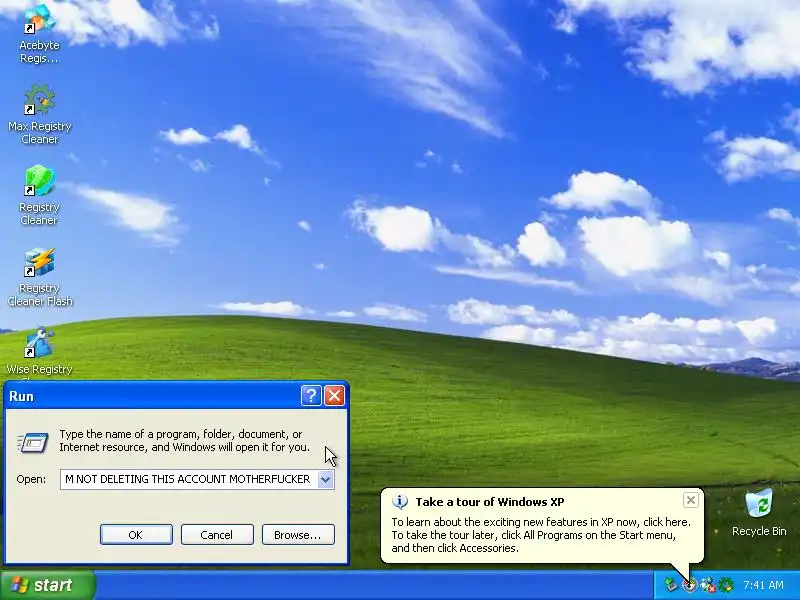
Task: Select the Registry Cleaner Flash desktop icon
Action: [x=39, y=277]
